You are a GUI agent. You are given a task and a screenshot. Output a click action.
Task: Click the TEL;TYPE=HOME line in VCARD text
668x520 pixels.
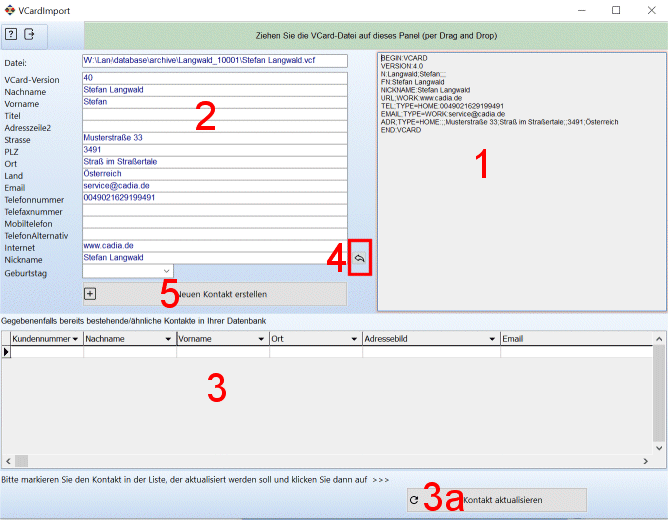point(442,106)
